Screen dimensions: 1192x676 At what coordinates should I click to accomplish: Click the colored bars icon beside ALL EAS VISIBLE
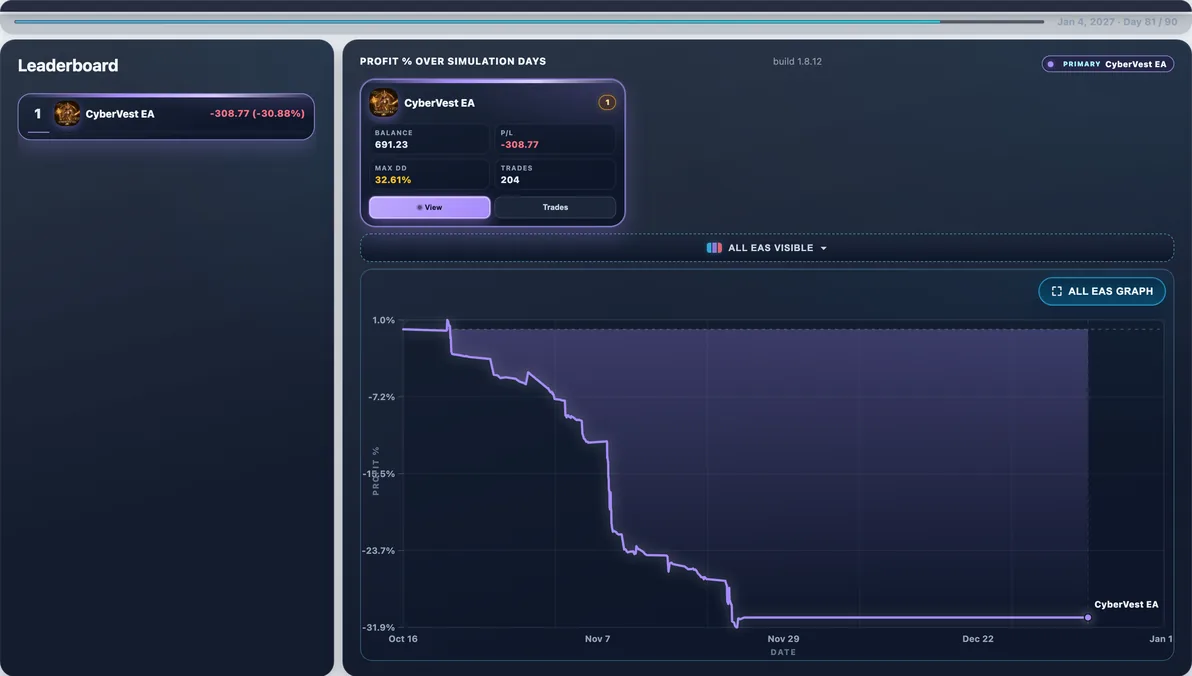pyautogui.click(x=714, y=248)
